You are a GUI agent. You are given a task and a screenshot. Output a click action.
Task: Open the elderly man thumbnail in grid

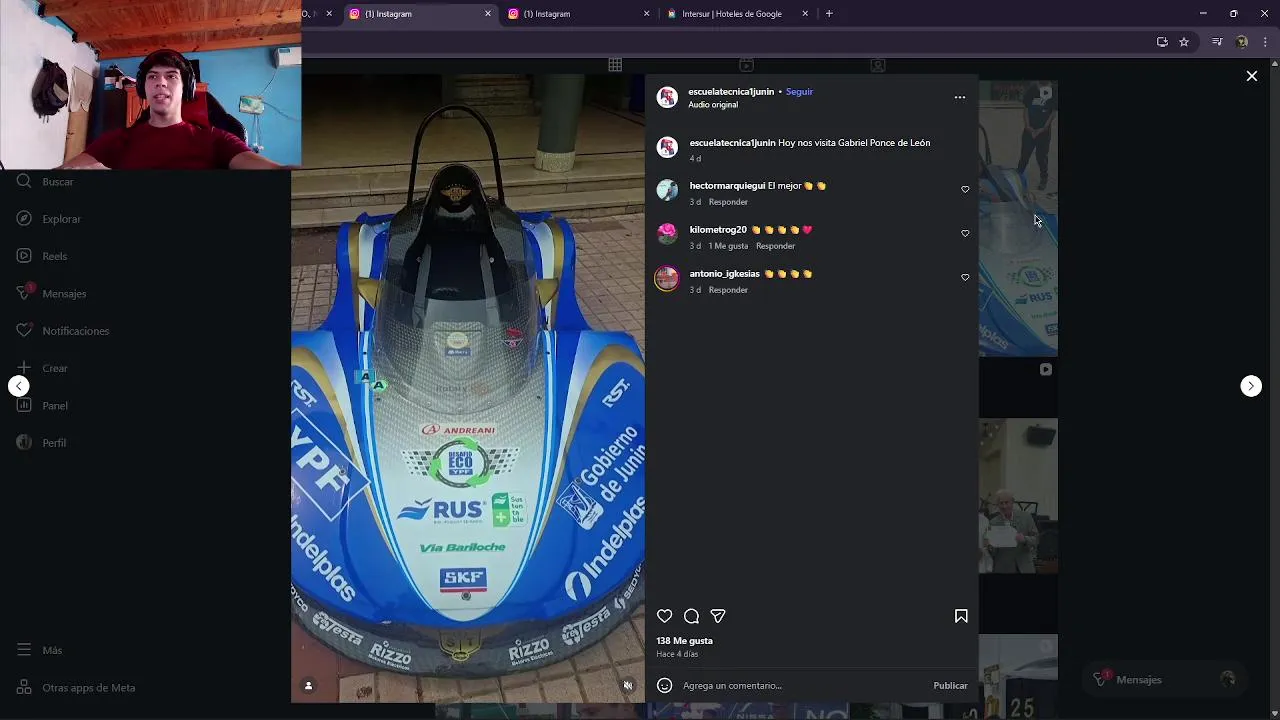point(1018,496)
